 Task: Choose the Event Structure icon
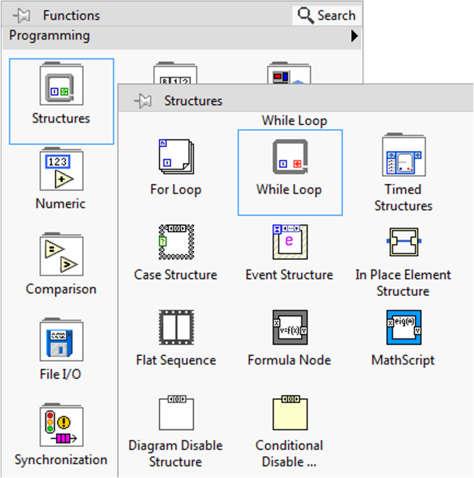(290, 242)
